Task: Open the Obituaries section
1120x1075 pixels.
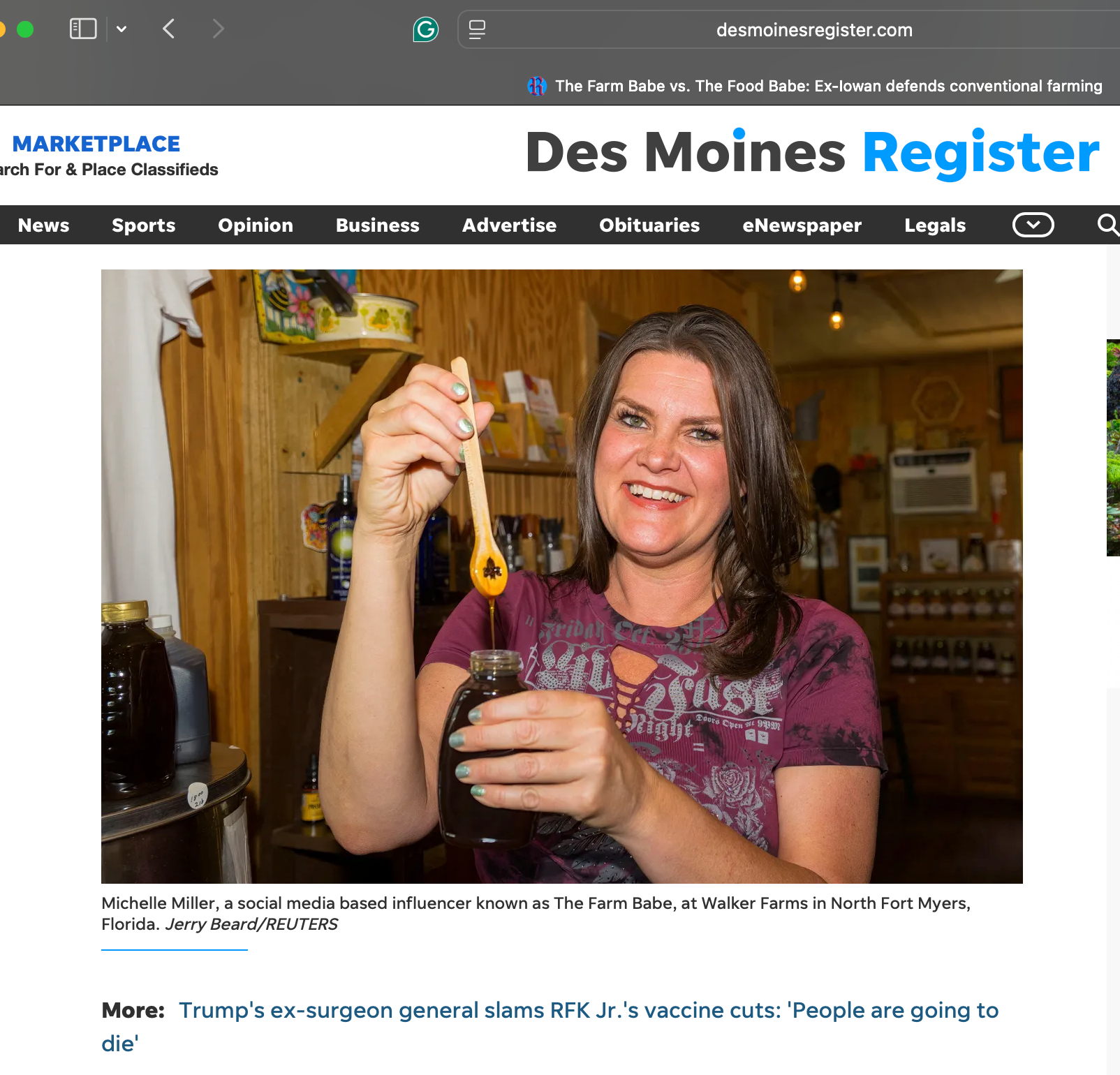Action: pos(649,225)
